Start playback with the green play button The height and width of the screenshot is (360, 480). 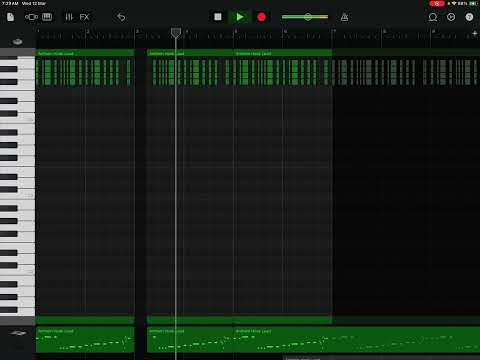click(x=239, y=17)
